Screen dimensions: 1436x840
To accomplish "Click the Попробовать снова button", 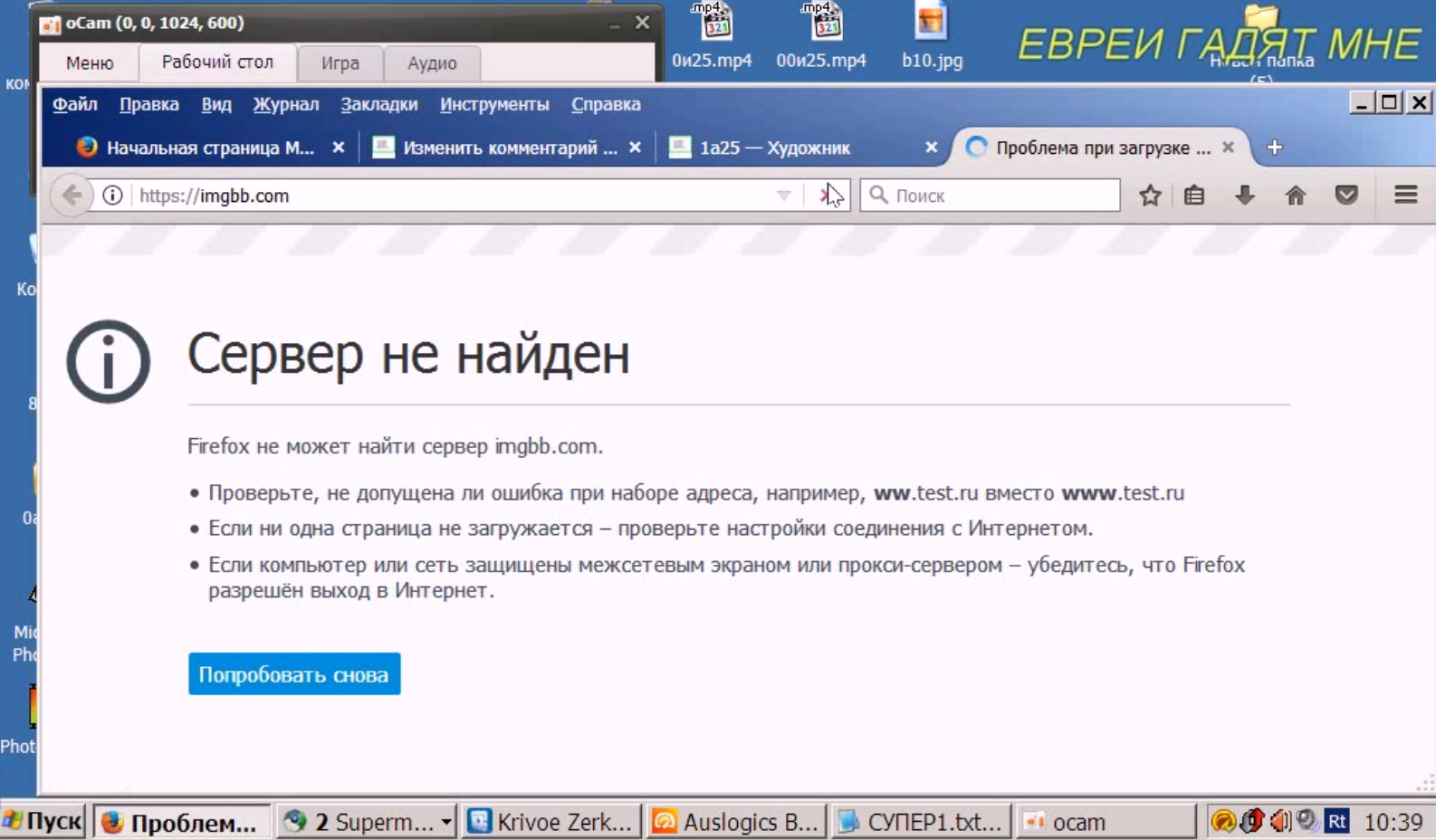I will (x=294, y=674).
